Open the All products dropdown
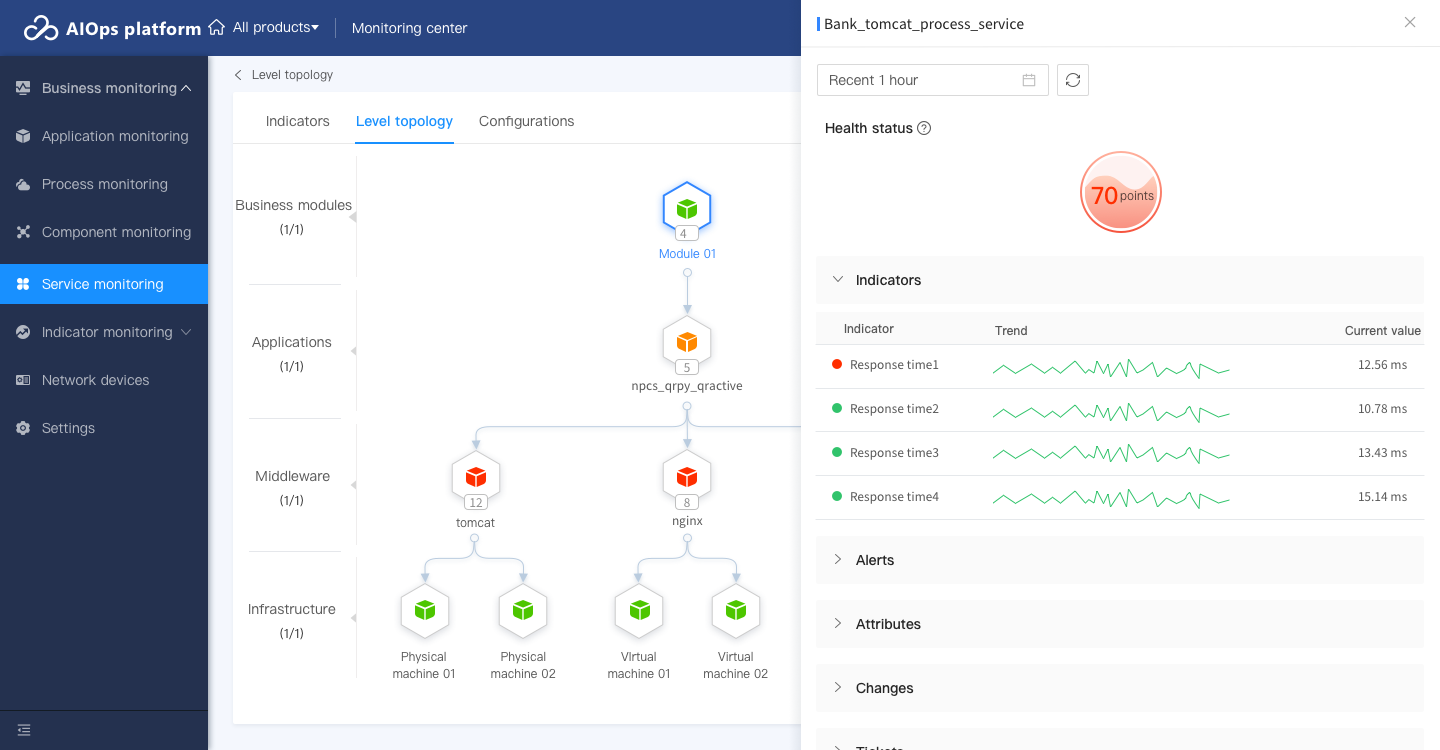 coord(276,28)
